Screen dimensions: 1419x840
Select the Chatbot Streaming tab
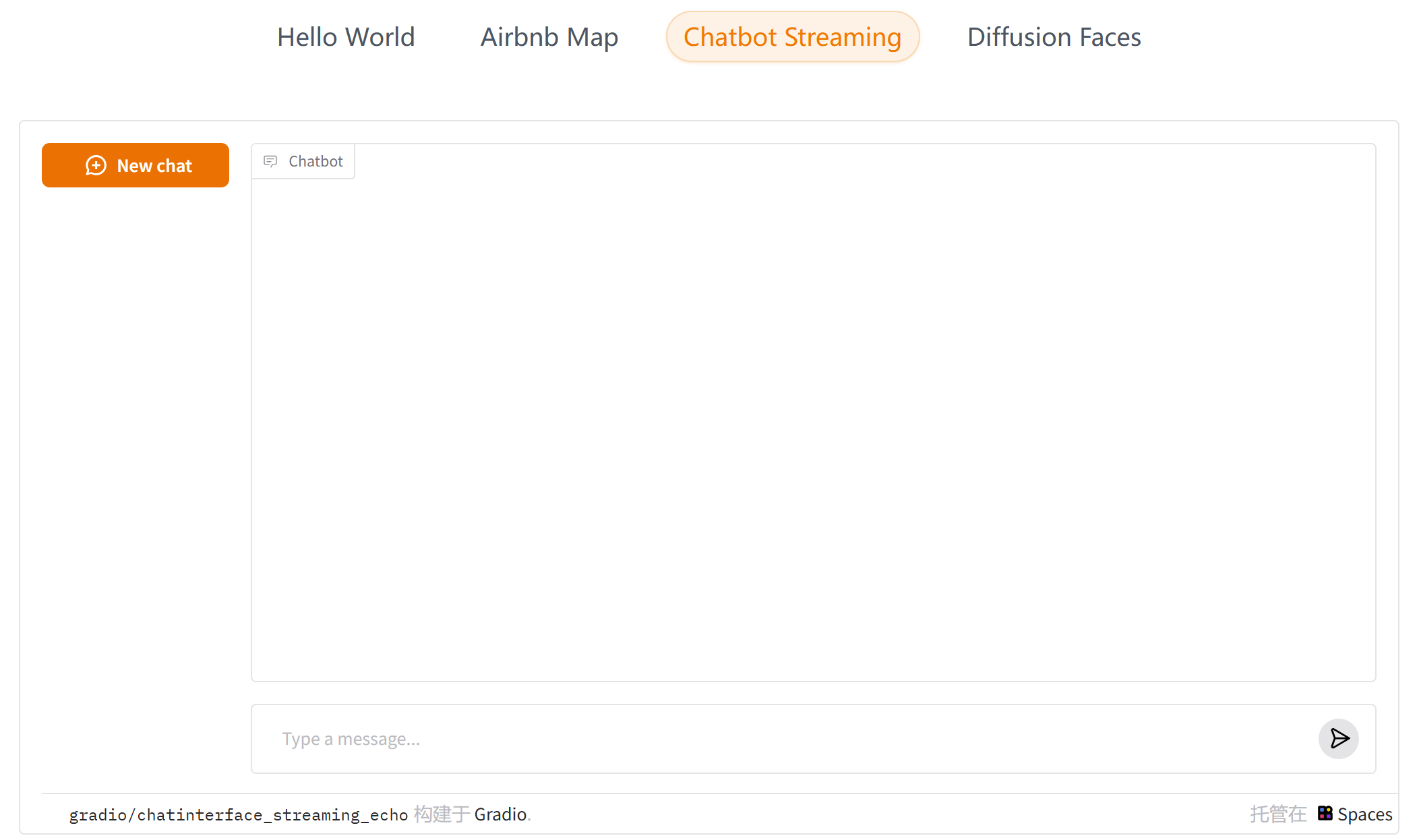pos(792,37)
